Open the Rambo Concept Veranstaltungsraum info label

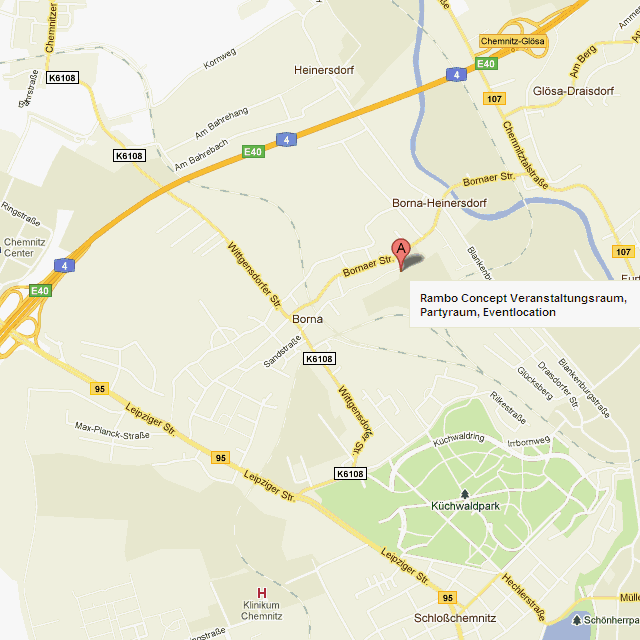pyautogui.click(x=524, y=304)
